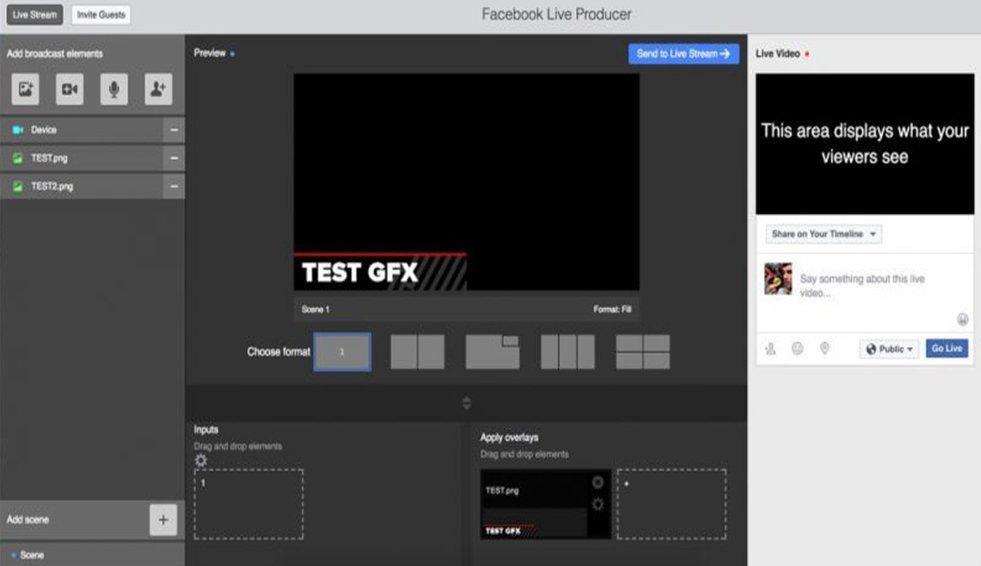Click the Add scene plus button
The width and height of the screenshot is (981, 566).
[x=163, y=520]
